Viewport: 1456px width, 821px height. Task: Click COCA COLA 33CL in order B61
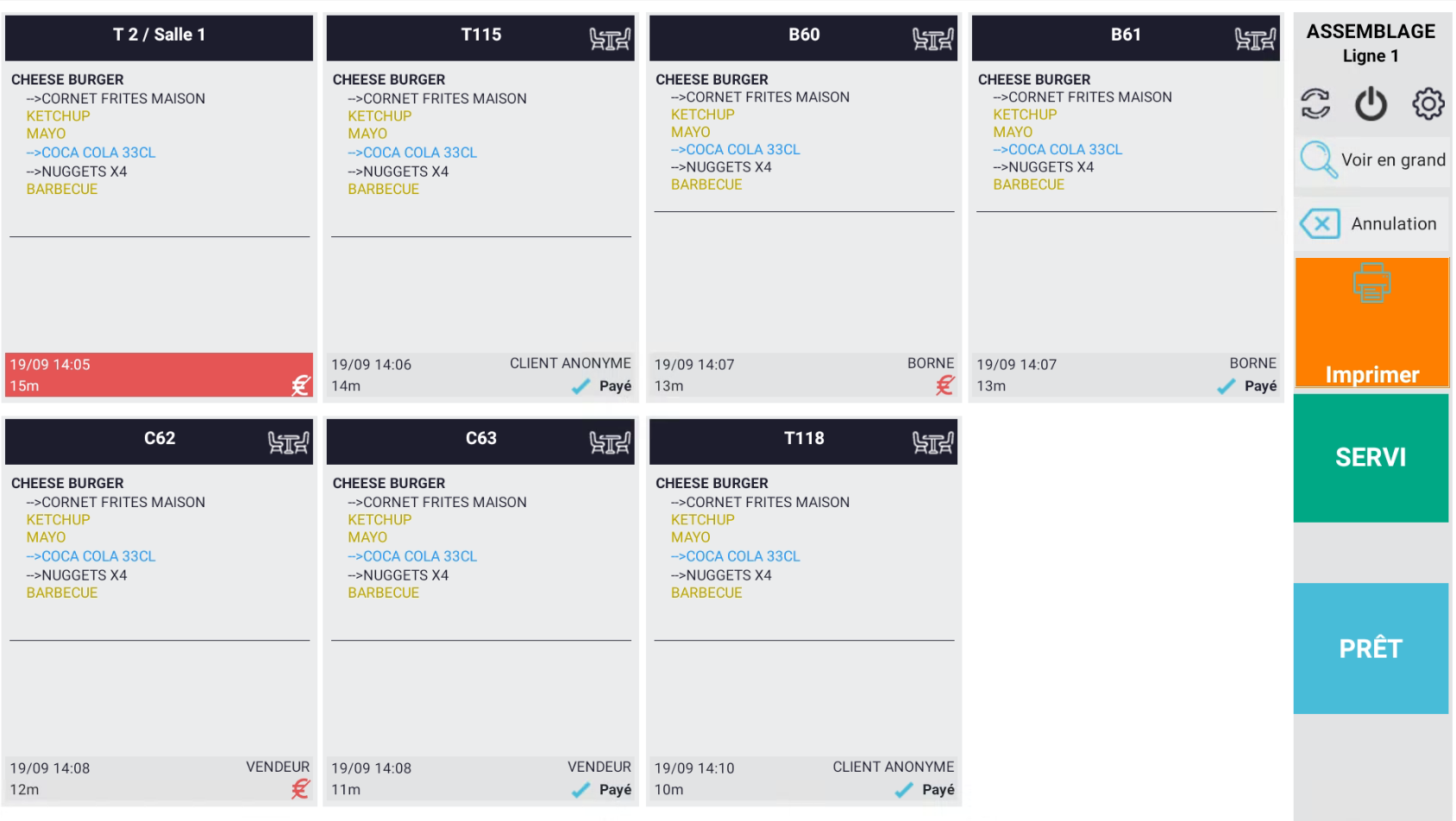1064,150
